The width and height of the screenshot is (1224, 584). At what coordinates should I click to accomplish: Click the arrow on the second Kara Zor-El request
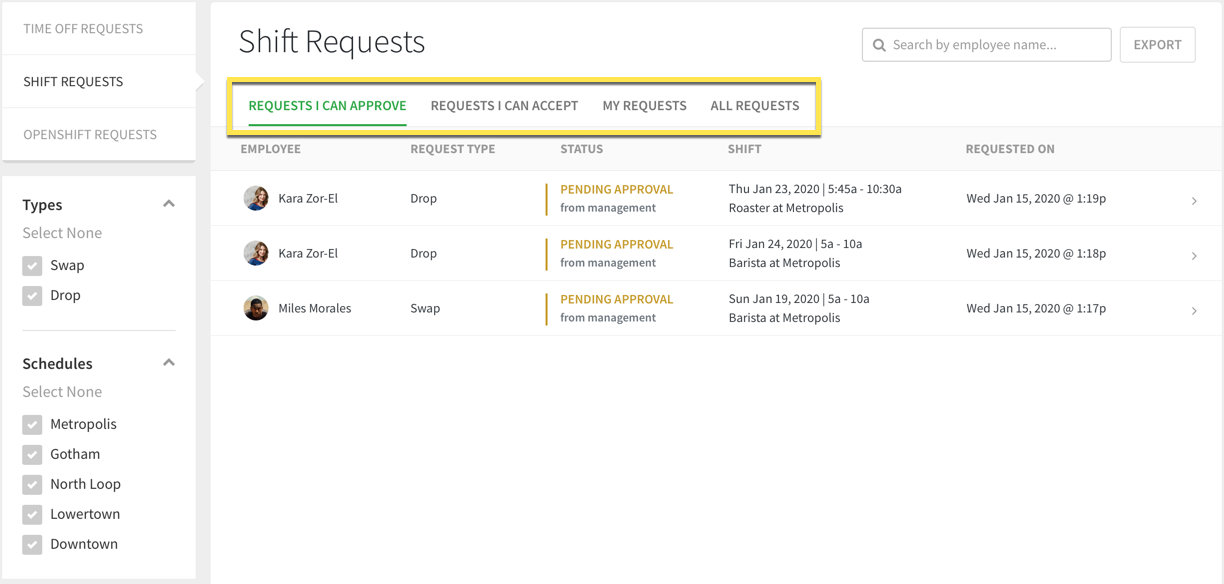(1194, 255)
